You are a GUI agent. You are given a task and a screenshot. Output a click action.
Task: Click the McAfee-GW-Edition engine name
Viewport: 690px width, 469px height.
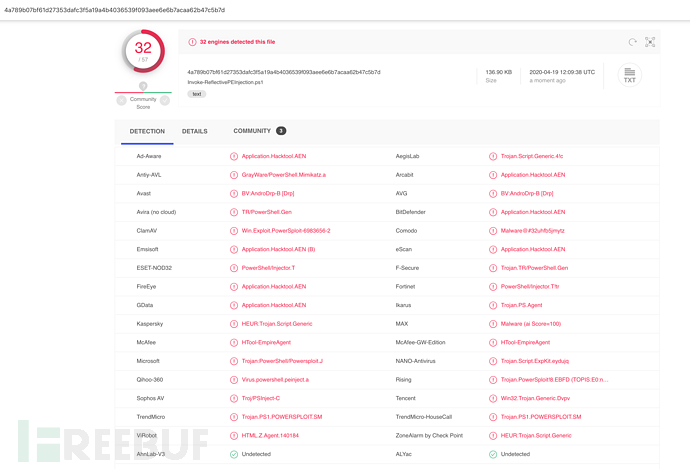click(420, 342)
